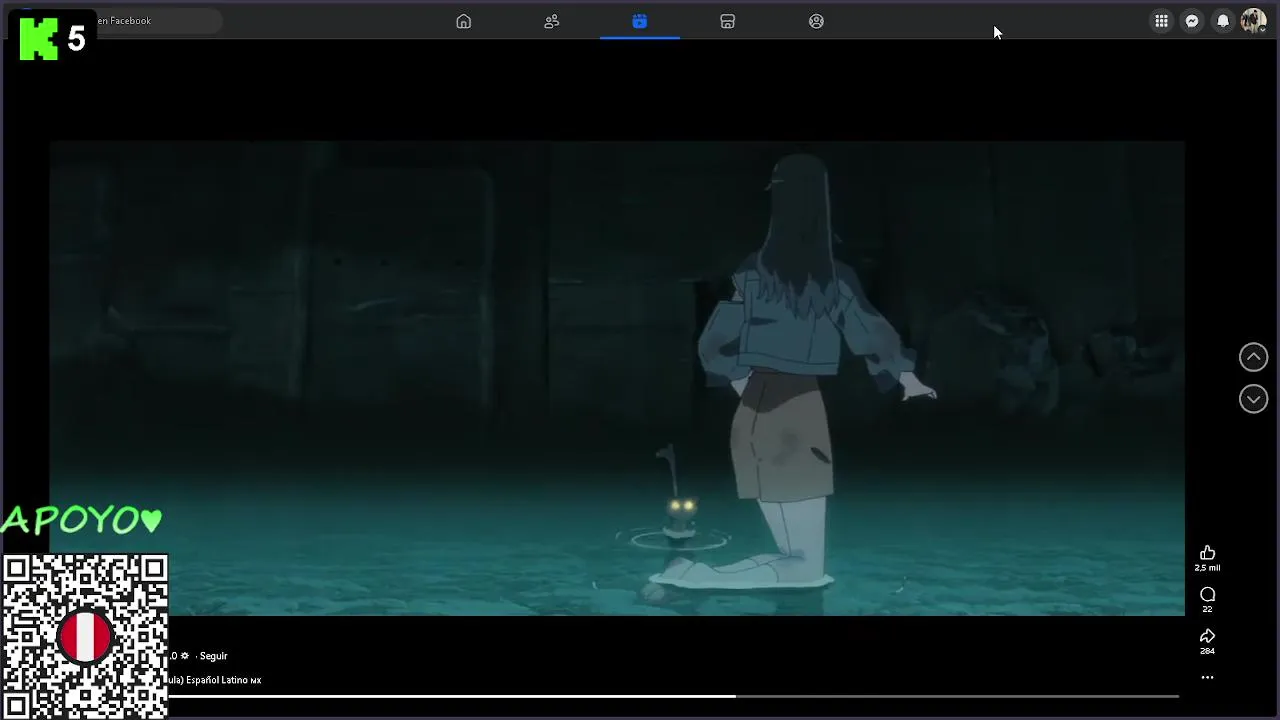
Task: Open Messenger chats
Action: click(1192, 21)
